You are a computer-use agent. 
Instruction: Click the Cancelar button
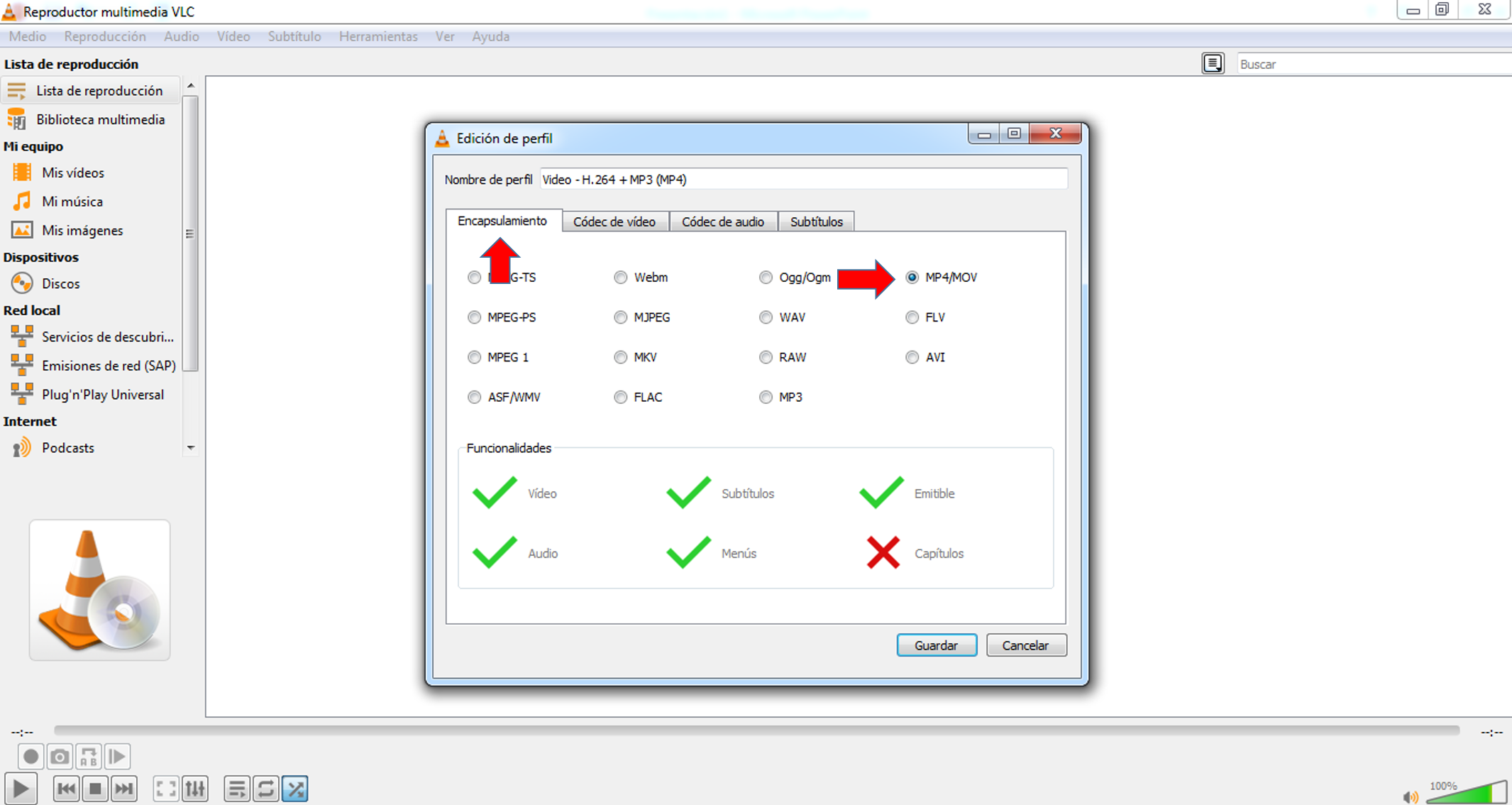pos(1026,645)
